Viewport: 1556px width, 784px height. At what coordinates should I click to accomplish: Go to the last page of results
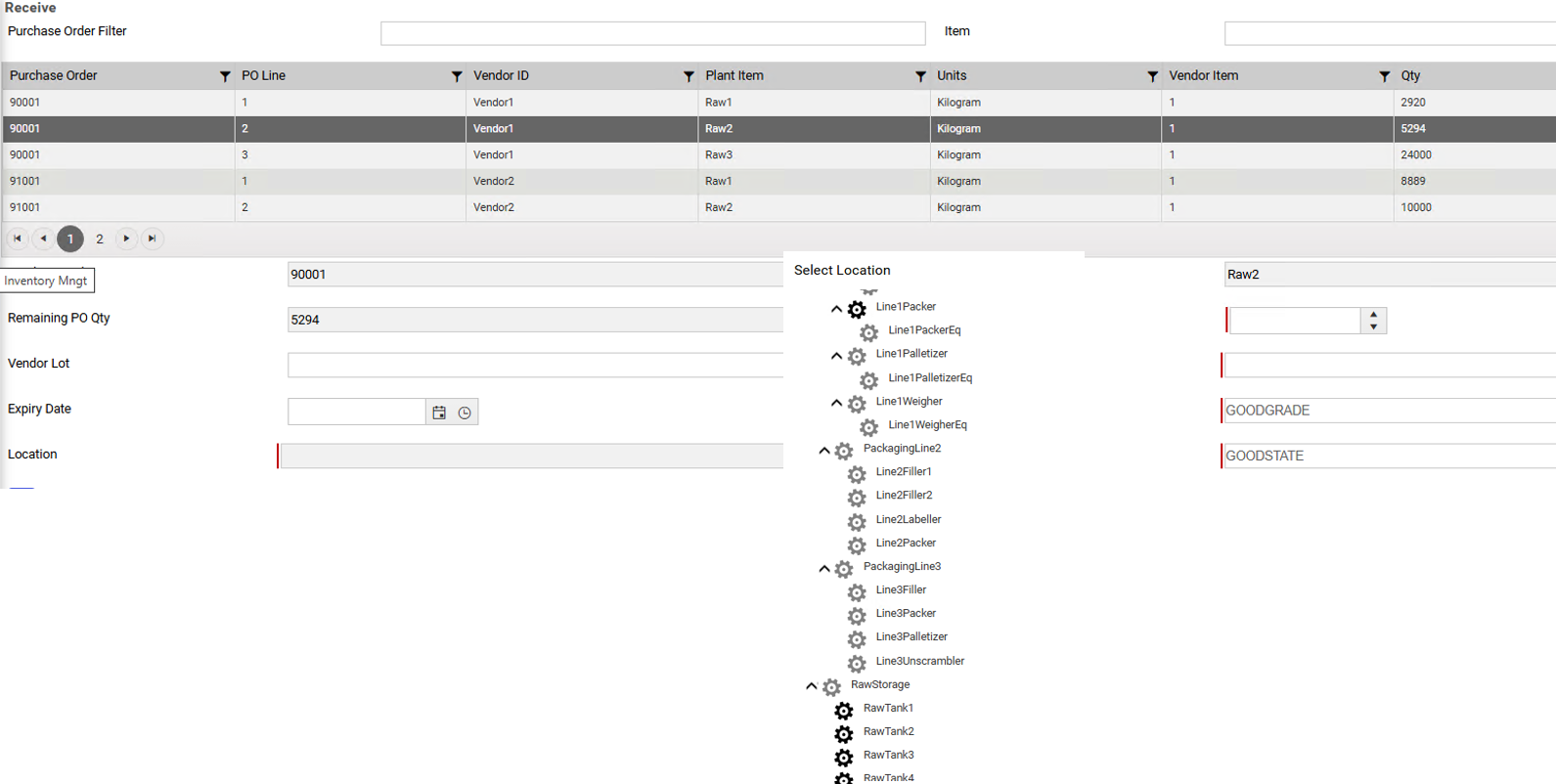(x=153, y=239)
